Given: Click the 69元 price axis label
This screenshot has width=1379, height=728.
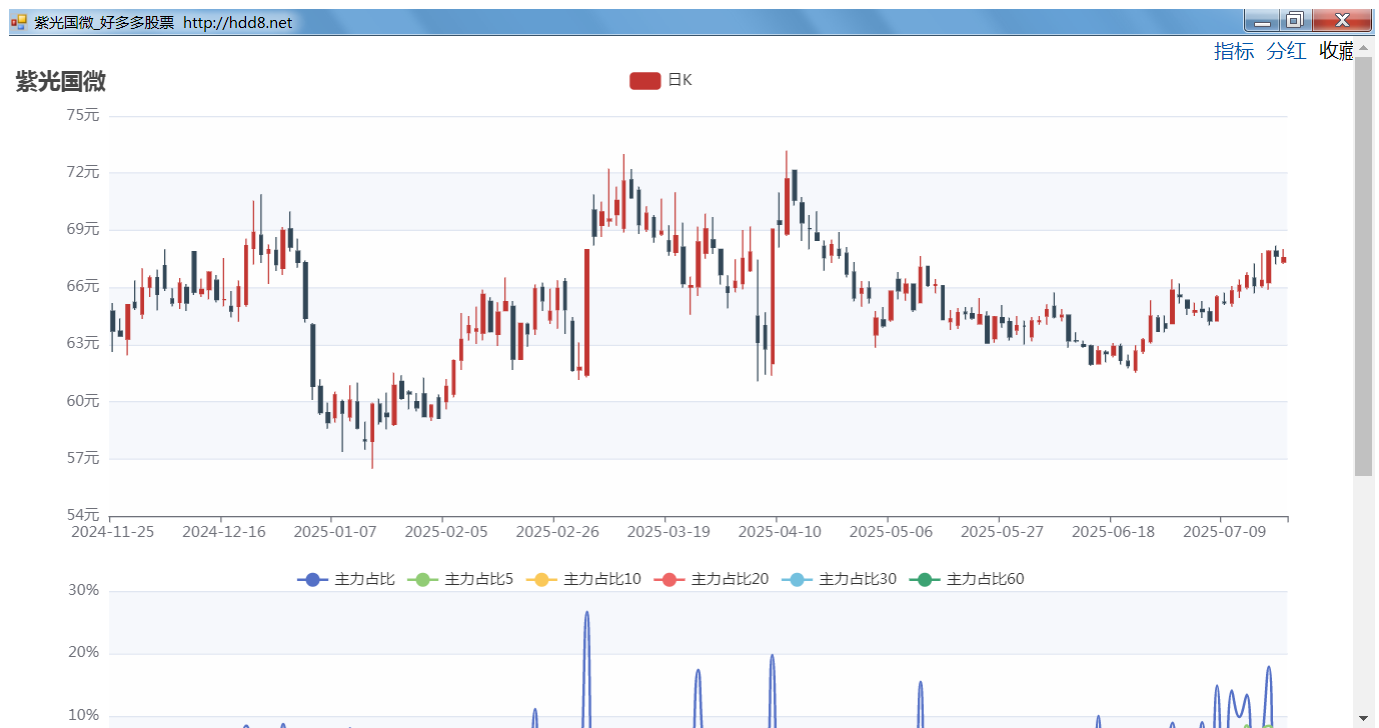Looking at the screenshot, I should [x=83, y=229].
